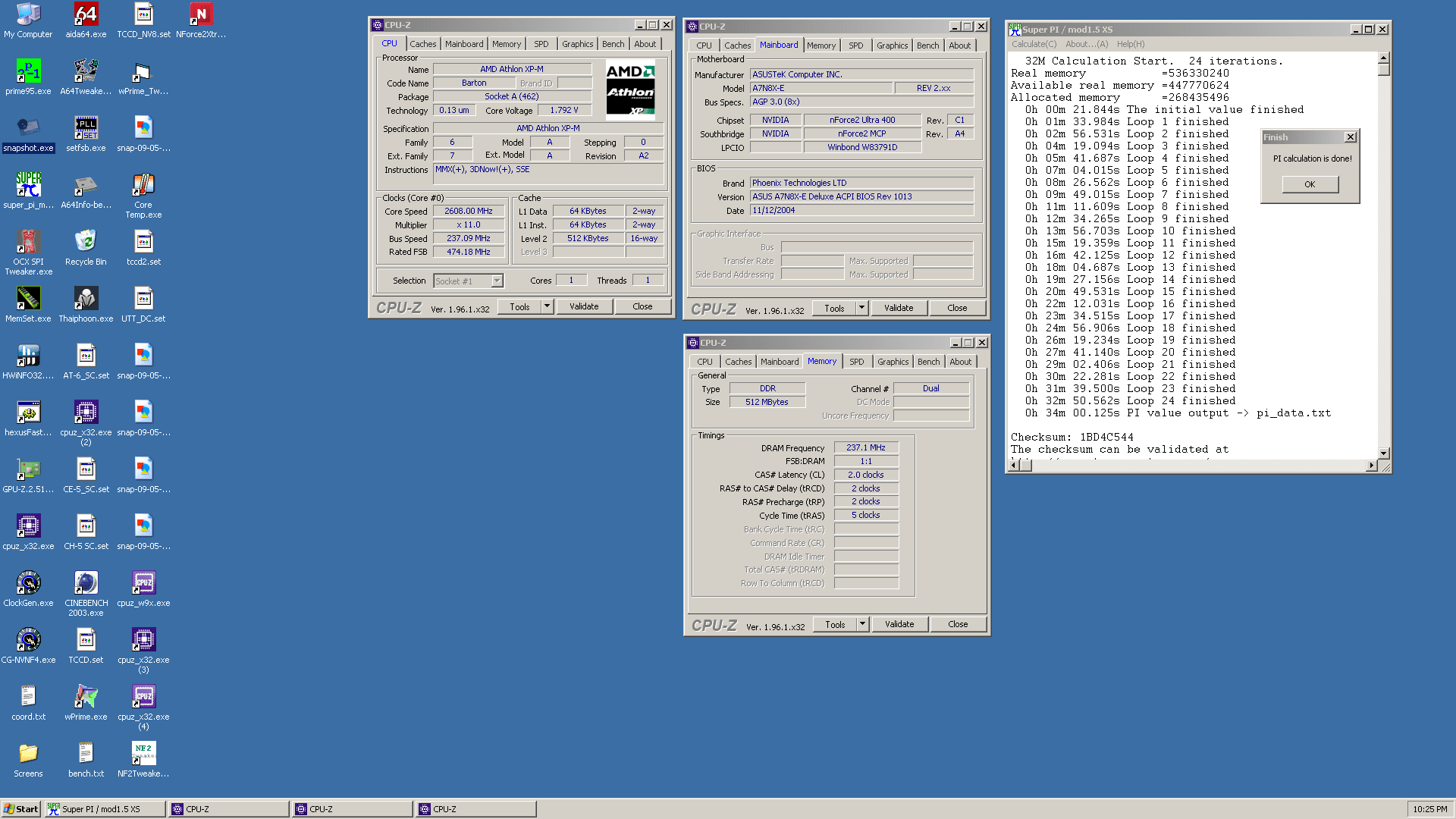The width and height of the screenshot is (1456, 819).
Task: Open Calculate(C) menu in Super PI
Action: point(1034,44)
